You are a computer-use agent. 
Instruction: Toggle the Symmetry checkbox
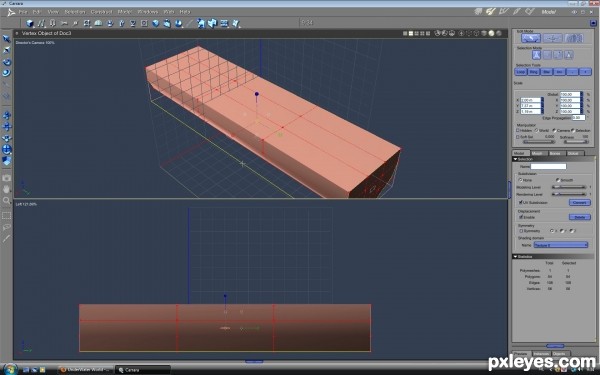(x=521, y=231)
